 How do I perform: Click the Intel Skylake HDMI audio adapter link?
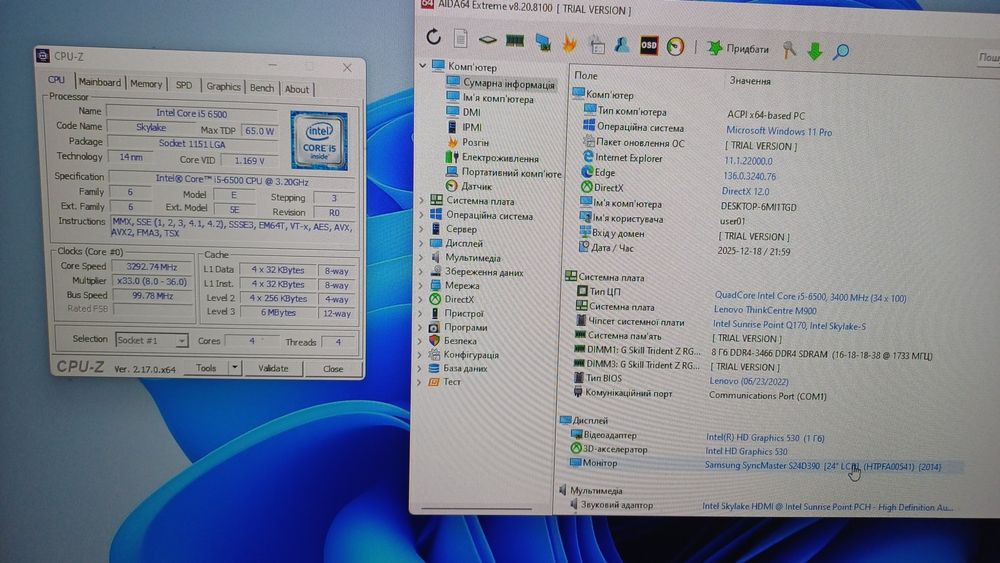[x=828, y=507]
